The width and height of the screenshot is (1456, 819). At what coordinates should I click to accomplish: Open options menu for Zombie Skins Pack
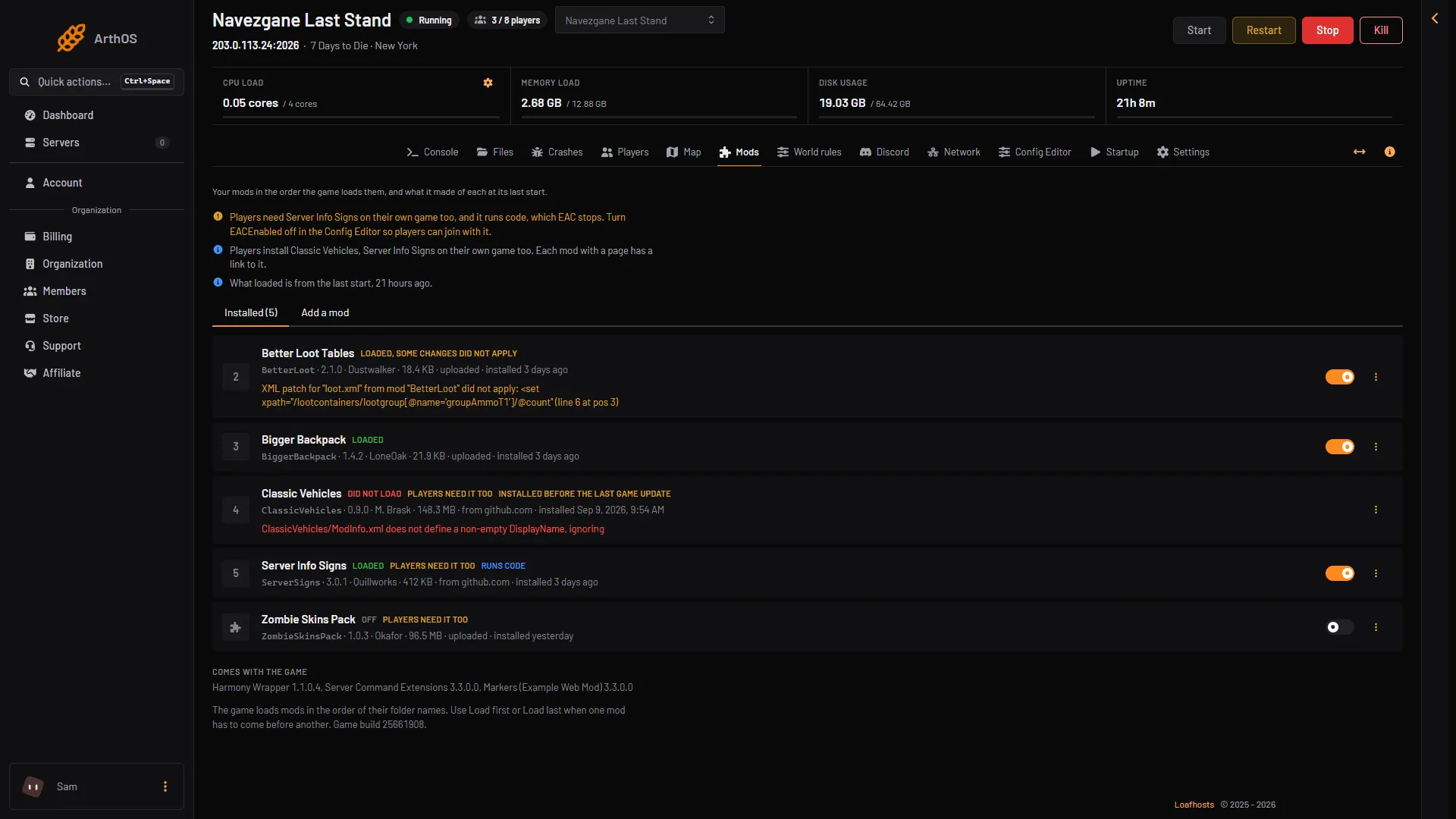click(1376, 627)
